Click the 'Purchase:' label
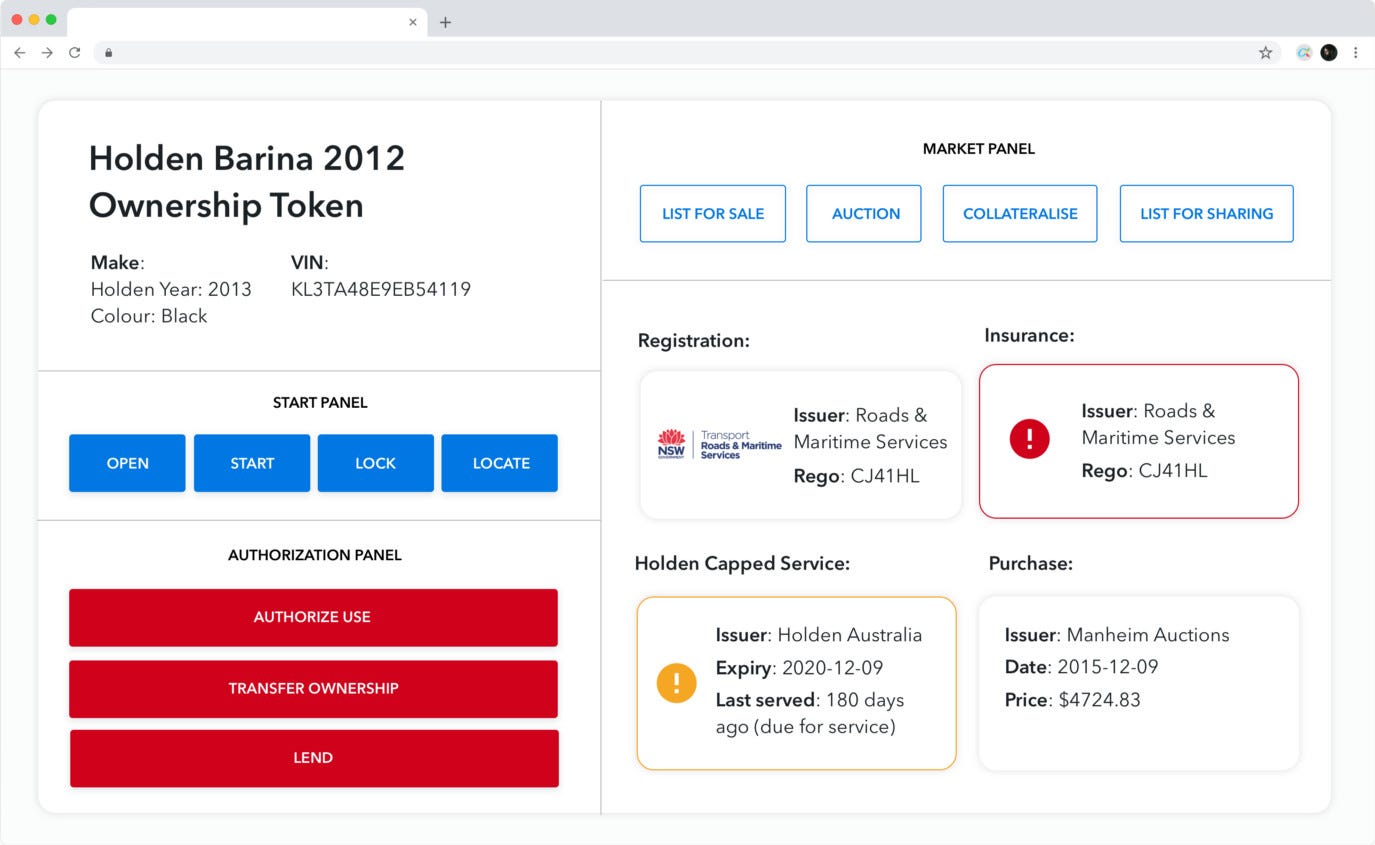Image resolution: width=1375 pixels, height=845 pixels. tap(1031, 564)
